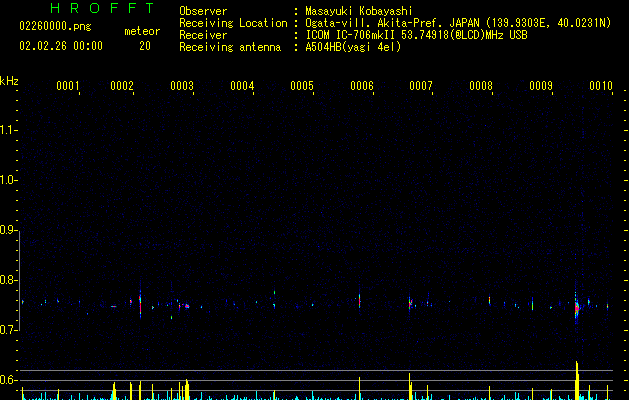This screenshot has height=400, width=629.
Task: Click time marker 0005
Action: coord(302,85)
